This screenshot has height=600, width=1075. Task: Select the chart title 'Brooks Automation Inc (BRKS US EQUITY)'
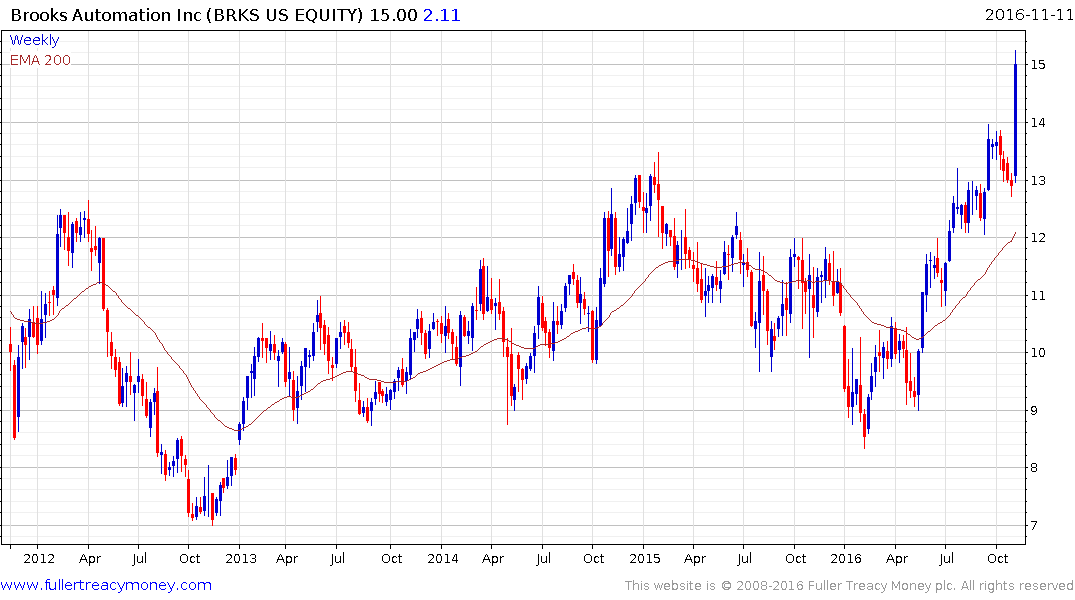(187, 15)
